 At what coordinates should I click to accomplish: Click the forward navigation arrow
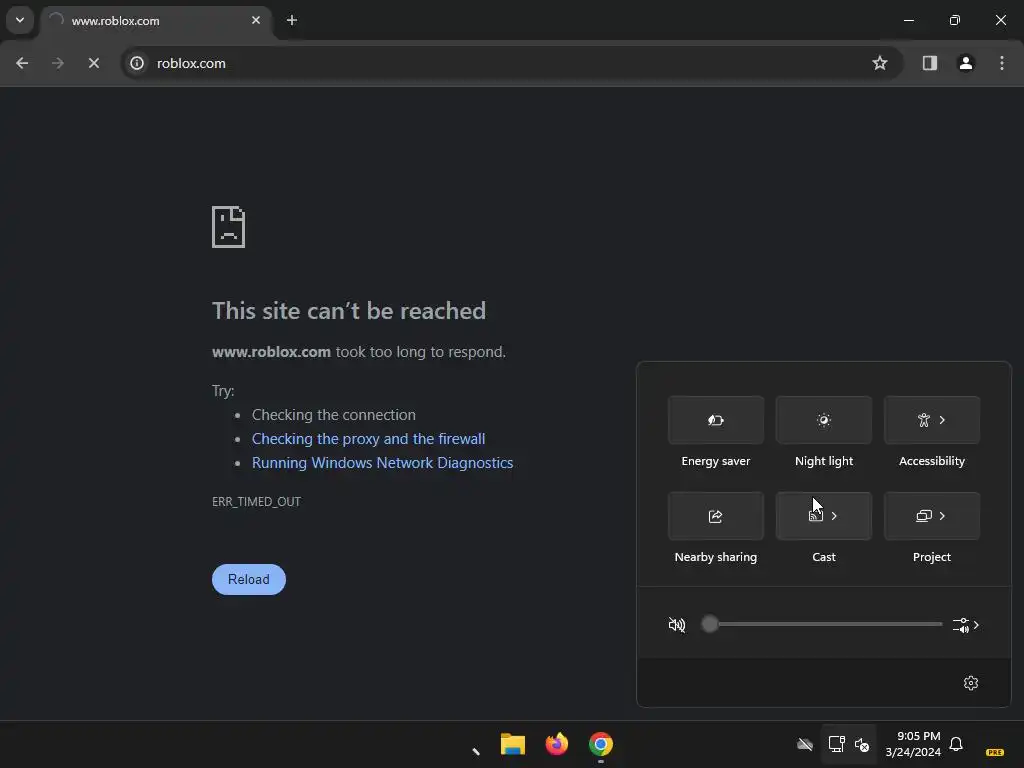[x=58, y=63]
